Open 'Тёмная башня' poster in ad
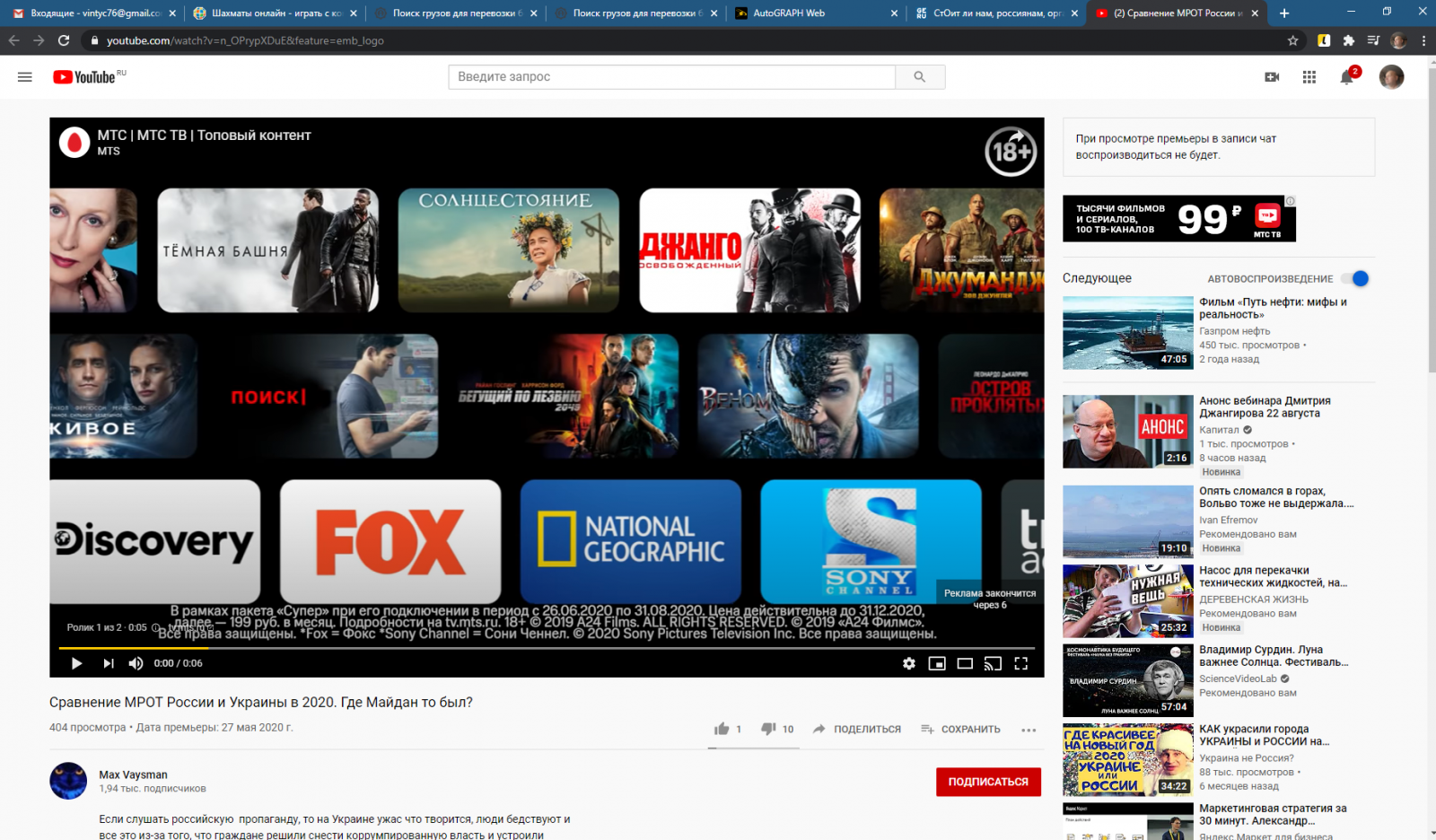1436x840 pixels. click(267, 250)
